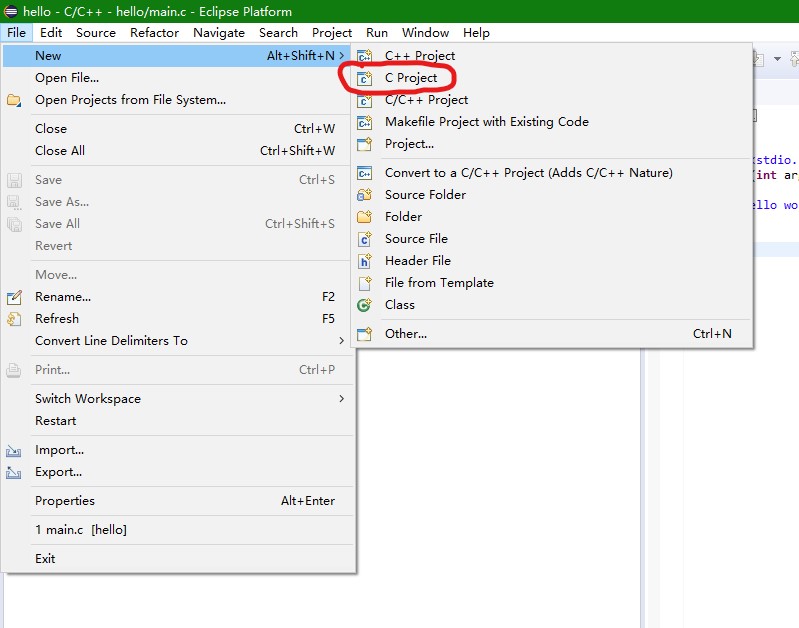The width and height of the screenshot is (799, 628).
Task: Click the Import... label in File menu
Action: click(x=60, y=450)
